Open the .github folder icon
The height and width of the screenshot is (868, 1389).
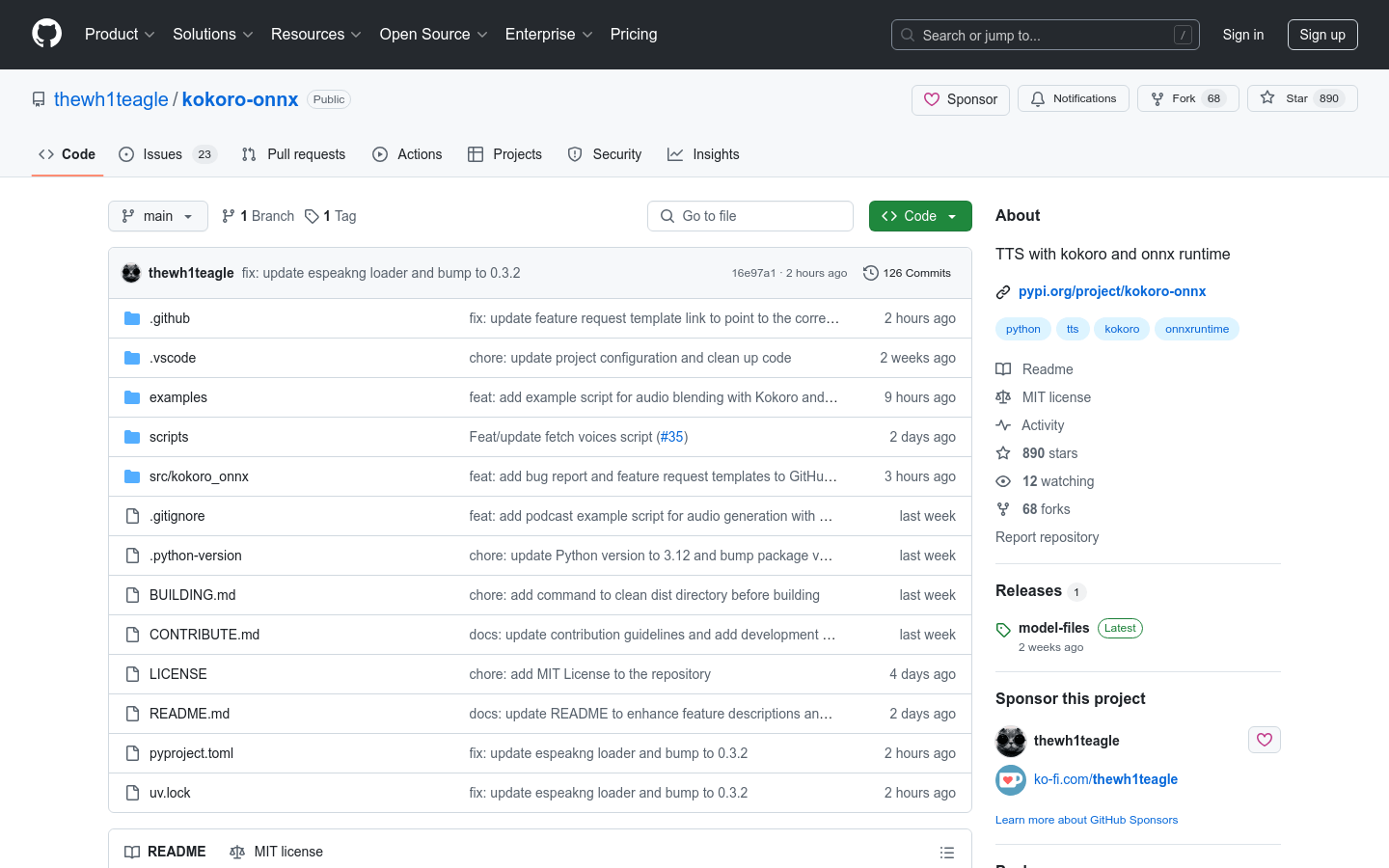point(132,318)
